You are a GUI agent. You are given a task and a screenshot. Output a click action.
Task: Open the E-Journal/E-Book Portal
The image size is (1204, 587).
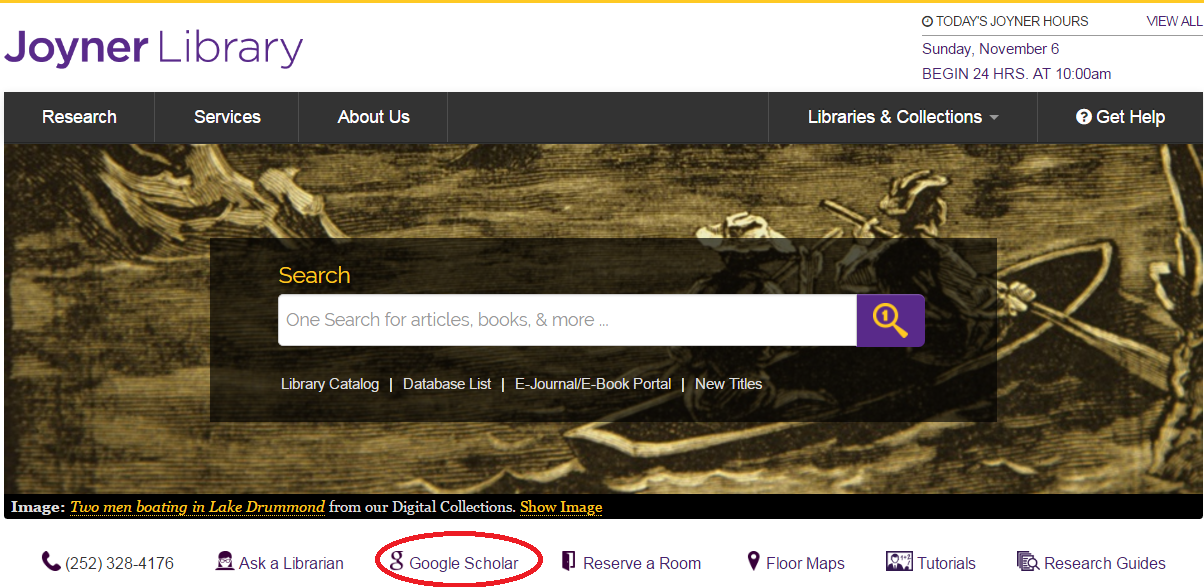[593, 383]
